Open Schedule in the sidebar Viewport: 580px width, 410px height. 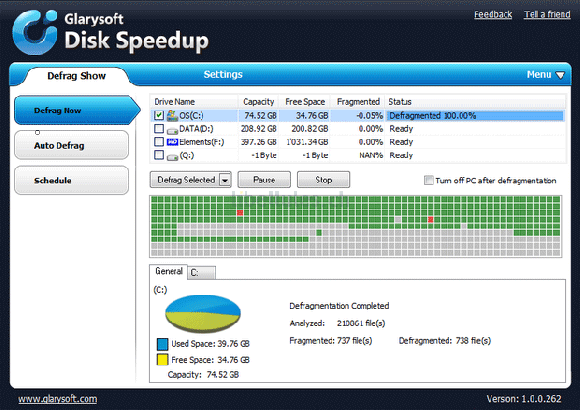tap(71, 181)
